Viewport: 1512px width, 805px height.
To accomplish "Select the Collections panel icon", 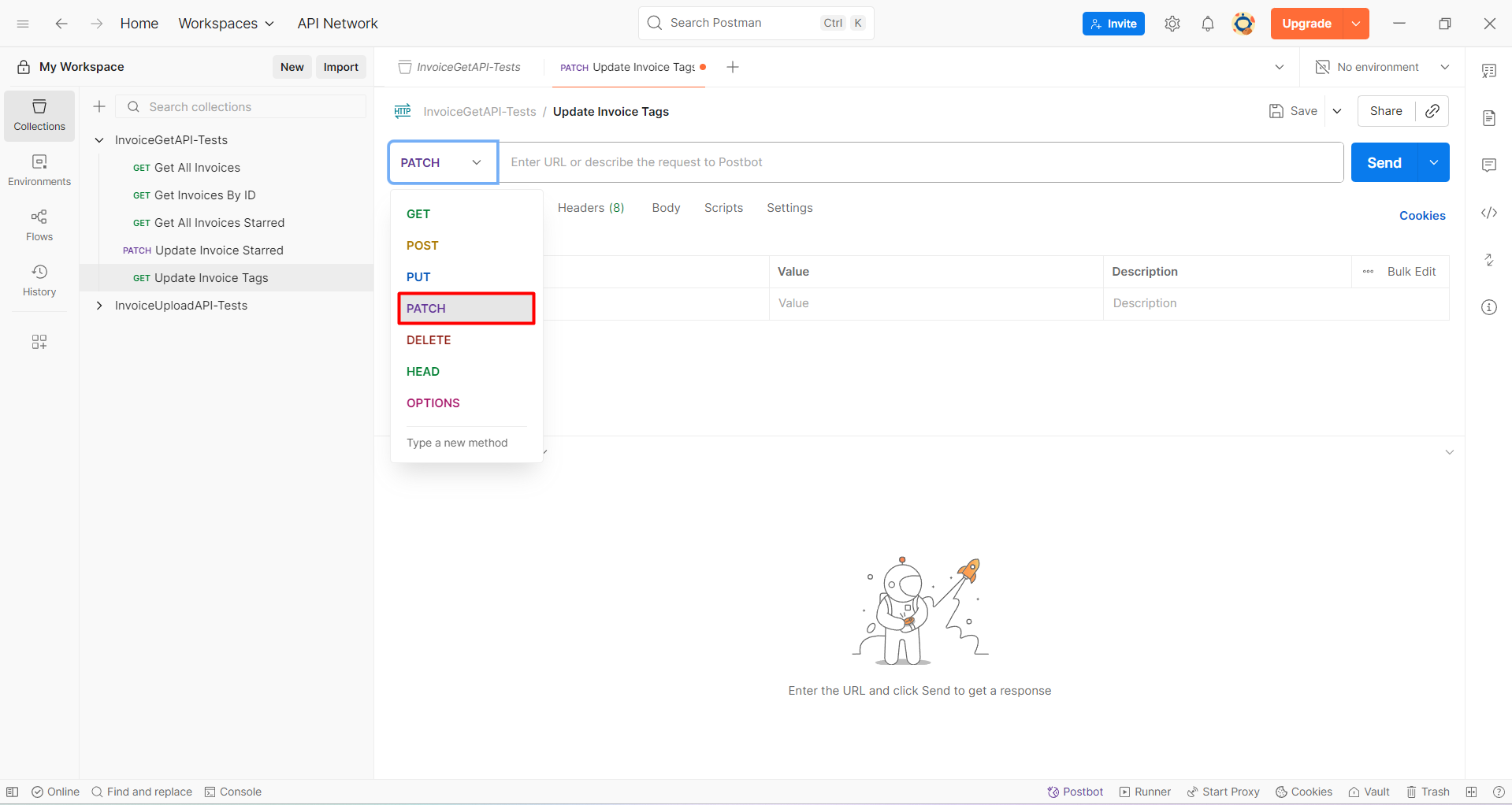I will [39, 115].
